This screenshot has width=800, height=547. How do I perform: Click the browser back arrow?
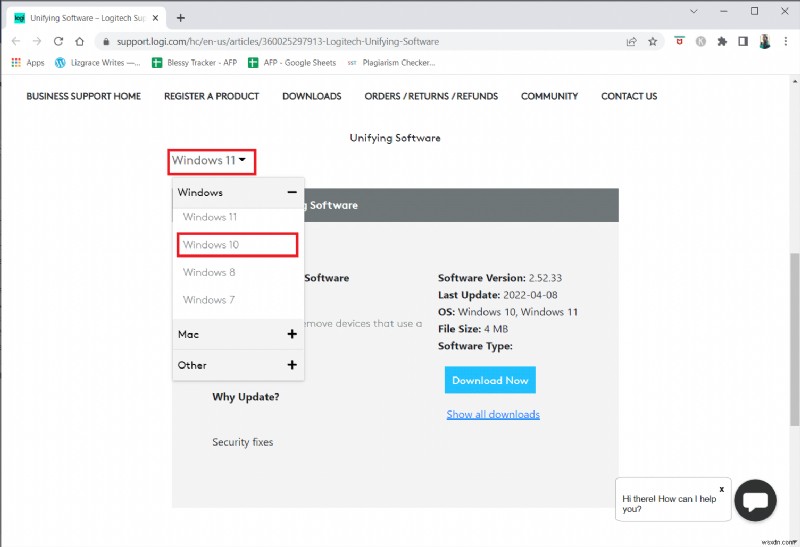tap(16, 41)
